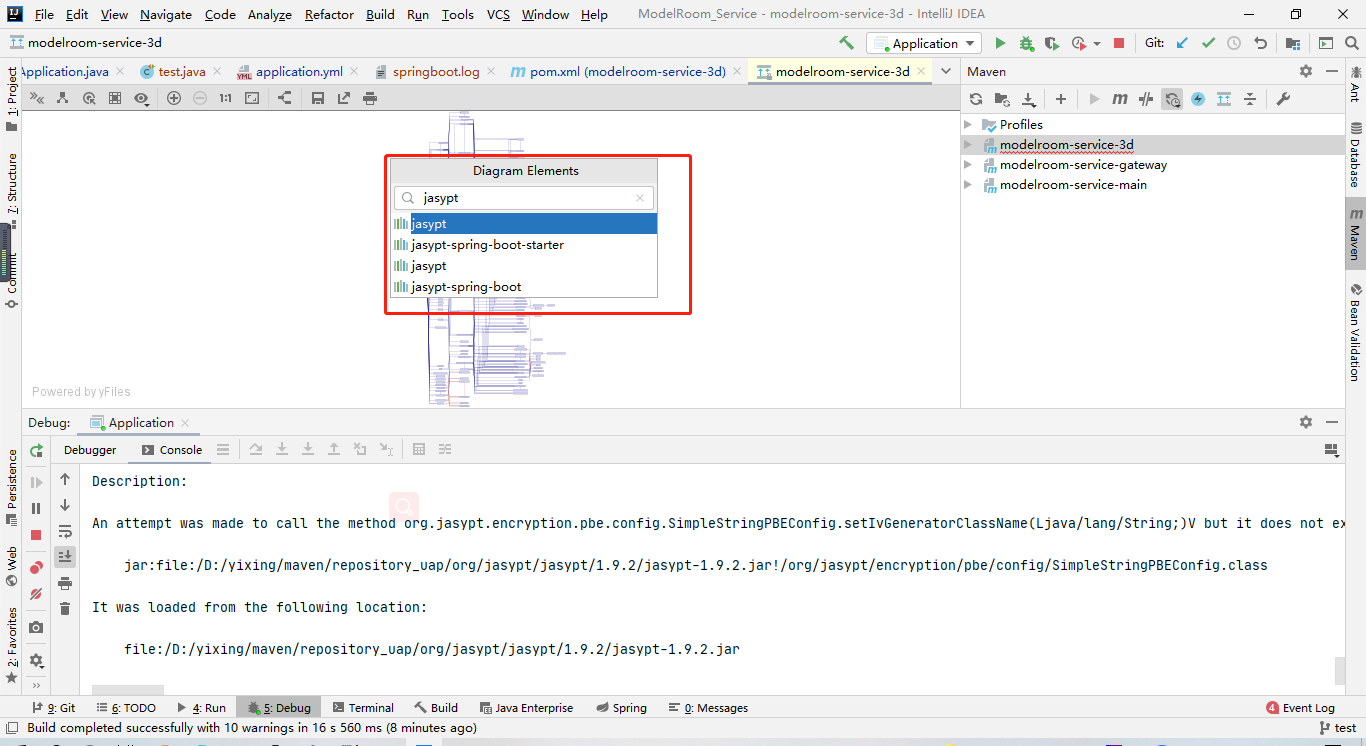Viewport: 1366px width, 746px height.
Task: Expand Profiles node in Maven tree
Action: tap(968, 125)
